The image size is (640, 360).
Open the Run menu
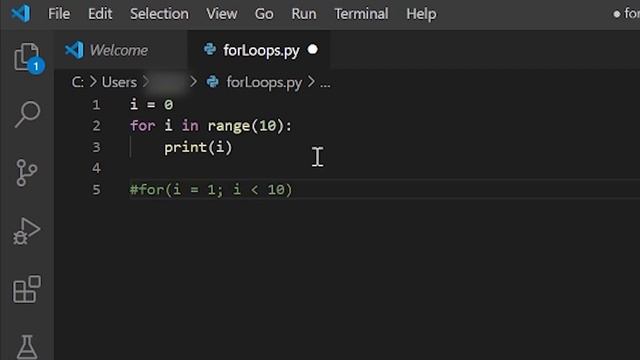(304, 14)
